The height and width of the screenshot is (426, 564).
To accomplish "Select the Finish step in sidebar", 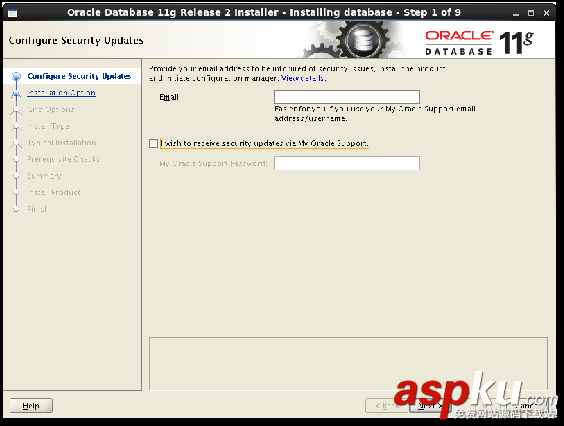I will point(37,209).
